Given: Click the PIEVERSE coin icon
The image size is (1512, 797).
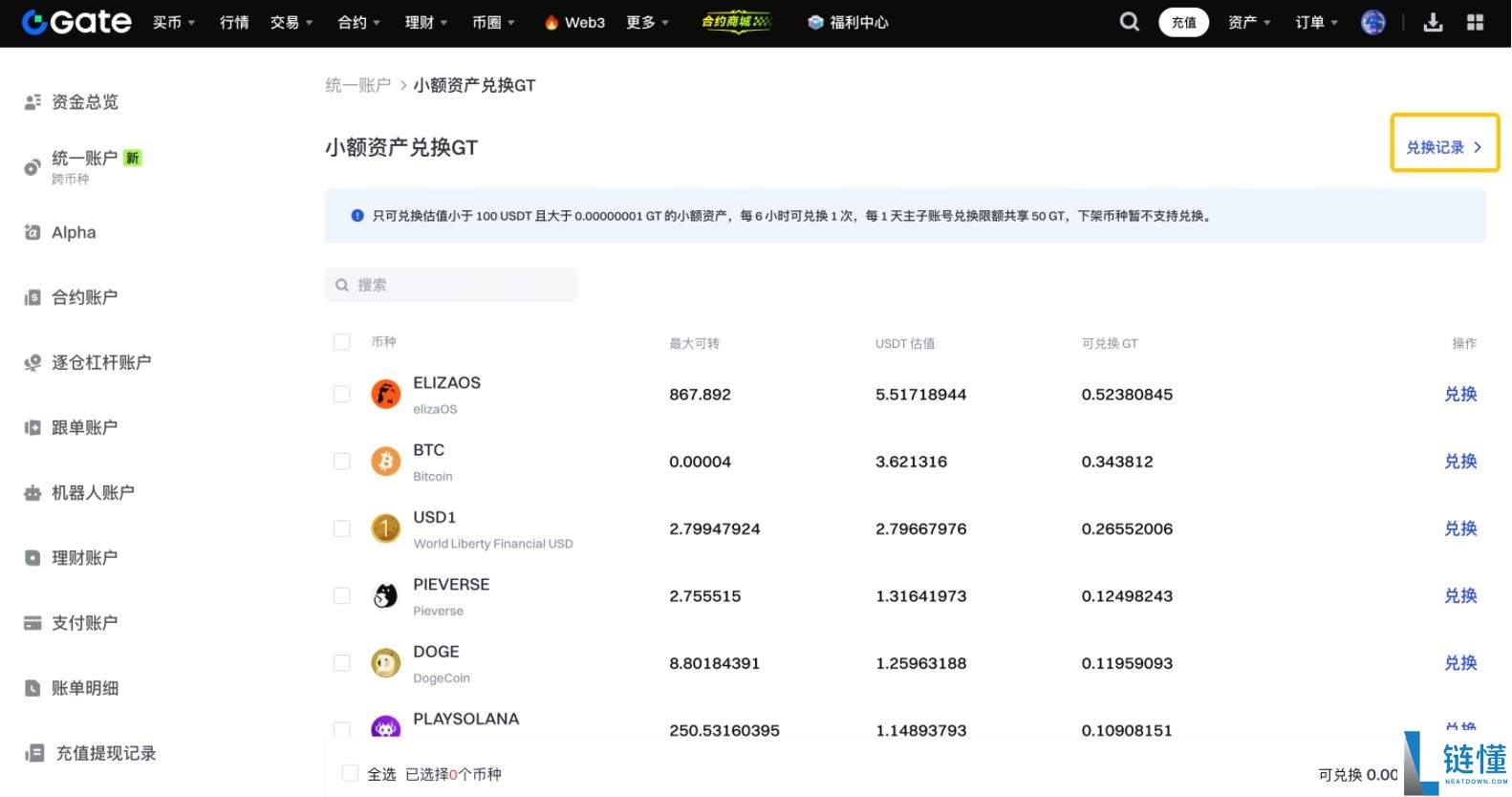Looking at the screenshot, I should tap(385, 596).
